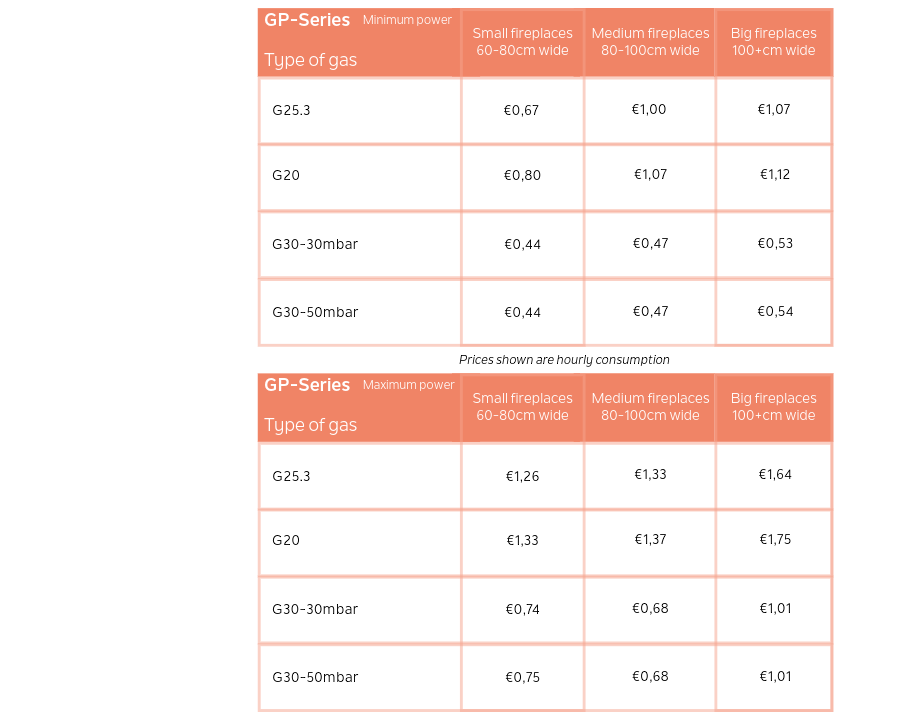Screen dimensions: 920x720
Task: Click the Small fireplaces header in Minimum power table
Action: 522,42
